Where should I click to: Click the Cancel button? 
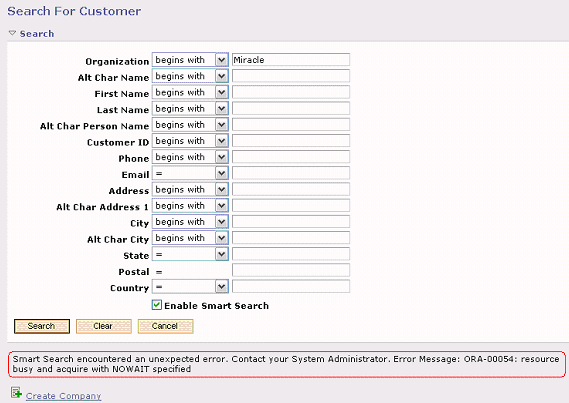click(x=165, y=326)
